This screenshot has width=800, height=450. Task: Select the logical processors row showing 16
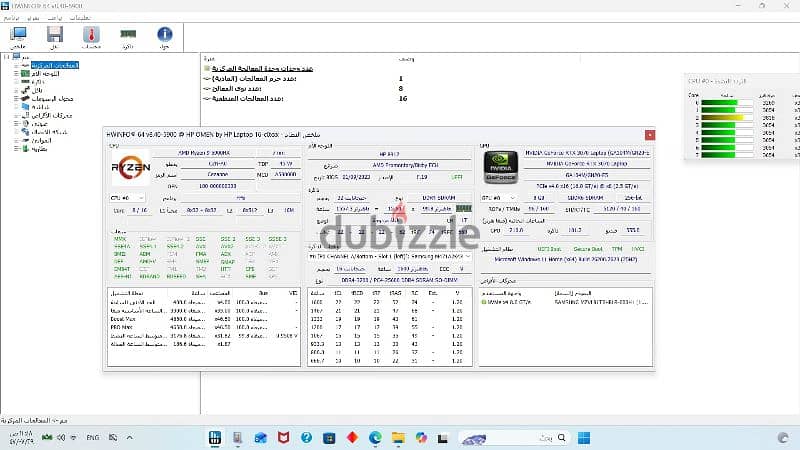[306, 98]
